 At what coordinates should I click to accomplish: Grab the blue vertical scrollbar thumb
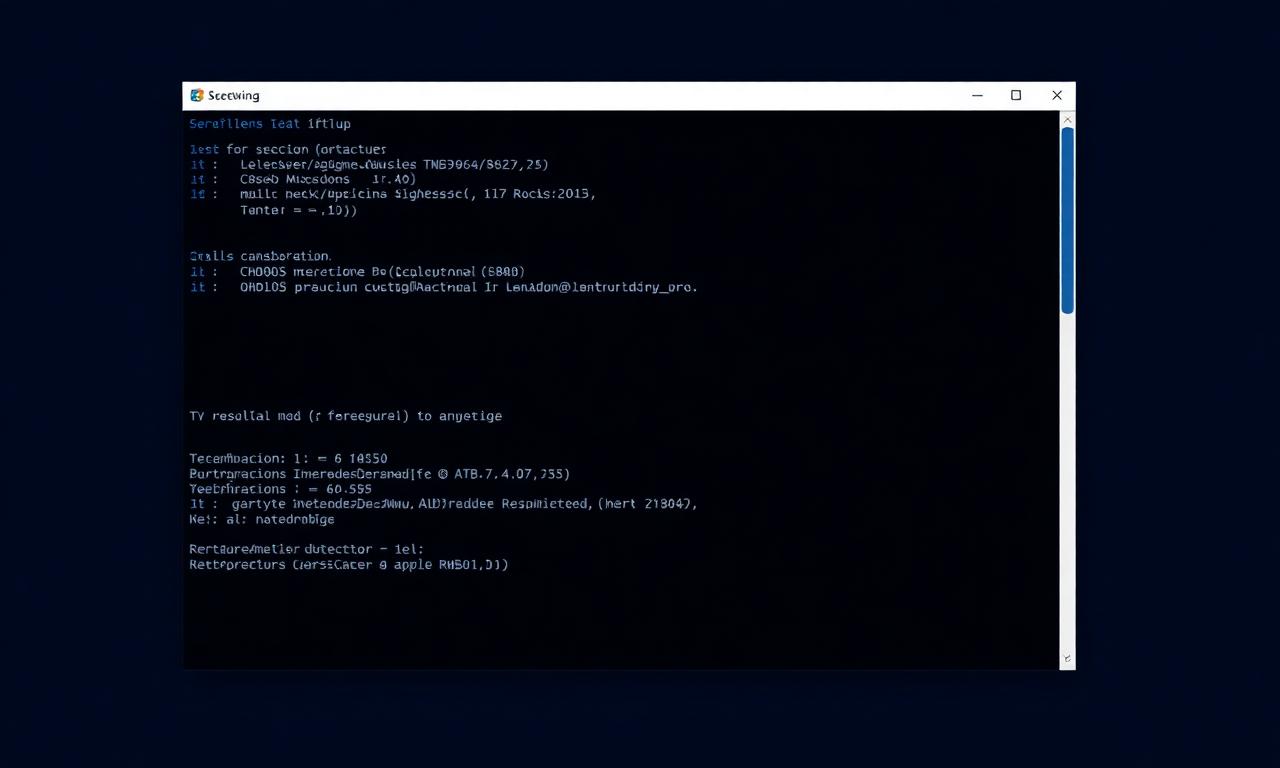pyautogui.click(x=1067, y=221)
